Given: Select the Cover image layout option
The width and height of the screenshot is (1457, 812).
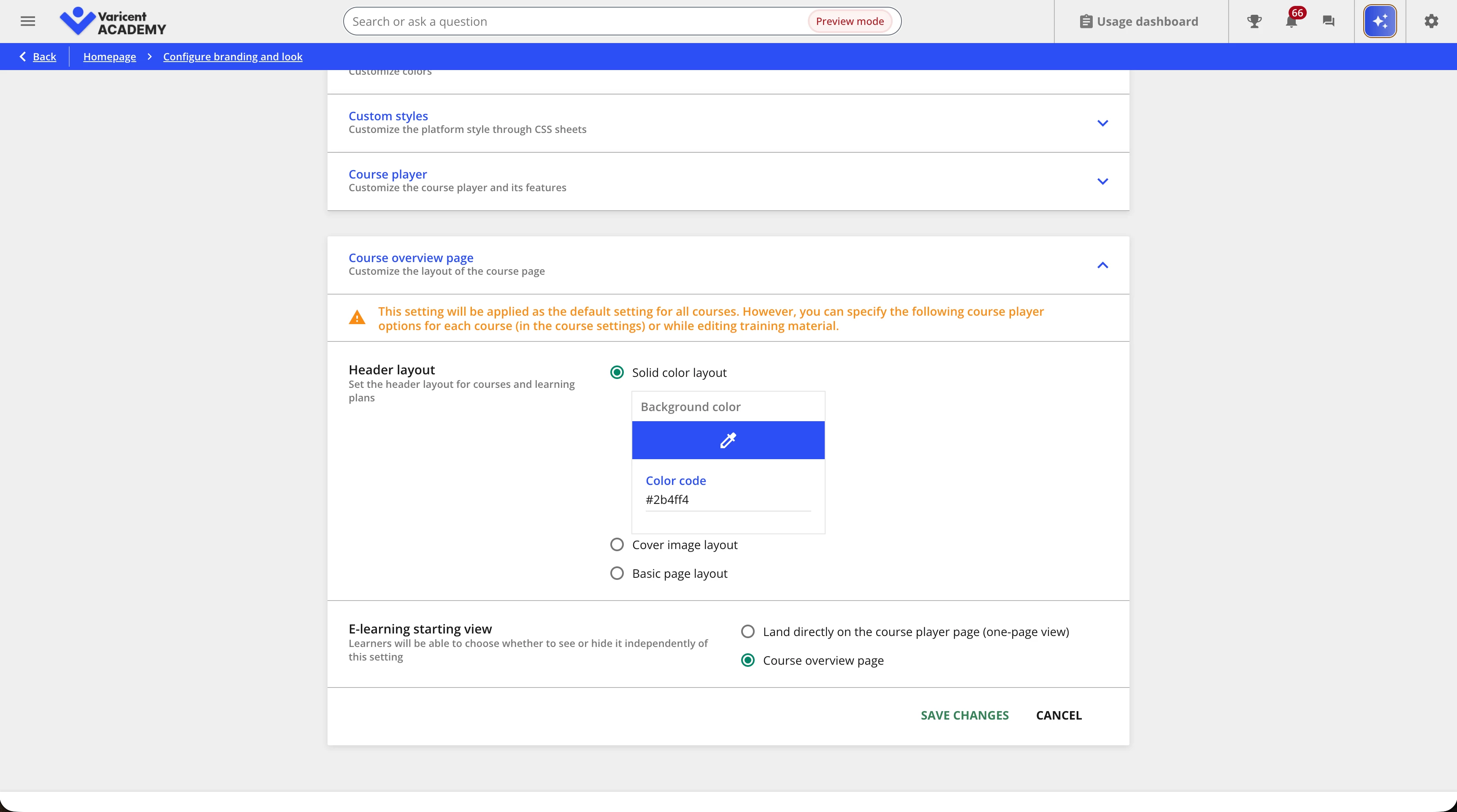Looking at the screenshot, I should (617, 544).
